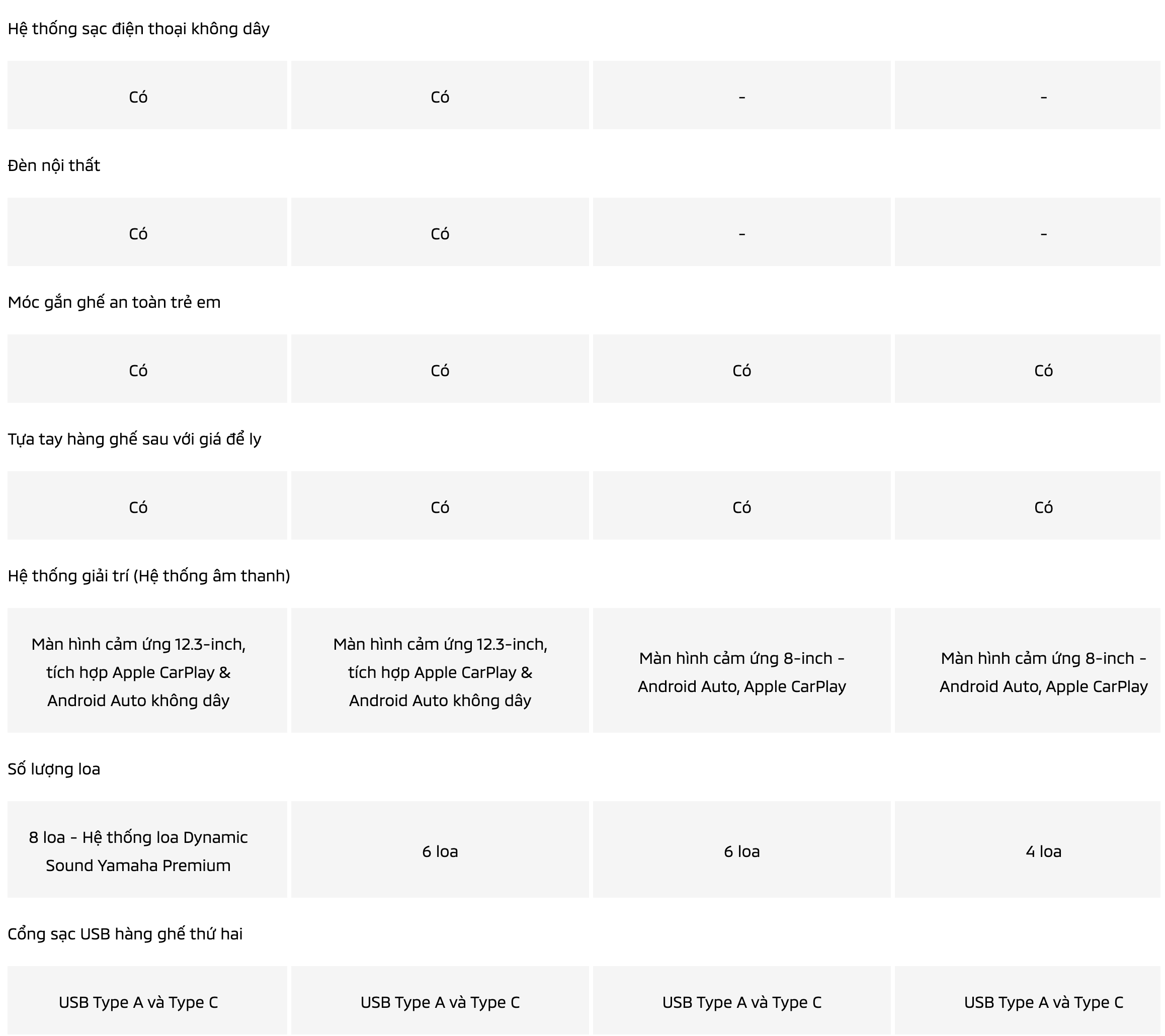Click last column dash in "Đèn nội thất" row
Viewport: 1165px width, 1036px height.
coord(1043,234)
